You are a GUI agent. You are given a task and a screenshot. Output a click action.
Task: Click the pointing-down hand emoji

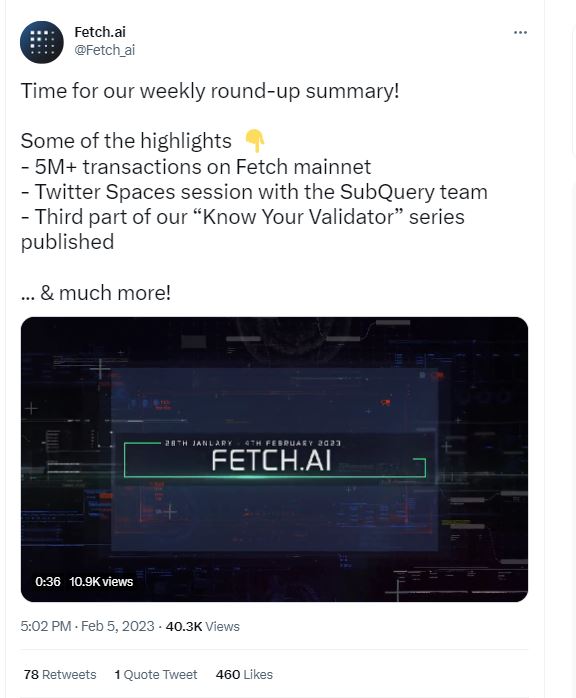(x=255, y=141)
